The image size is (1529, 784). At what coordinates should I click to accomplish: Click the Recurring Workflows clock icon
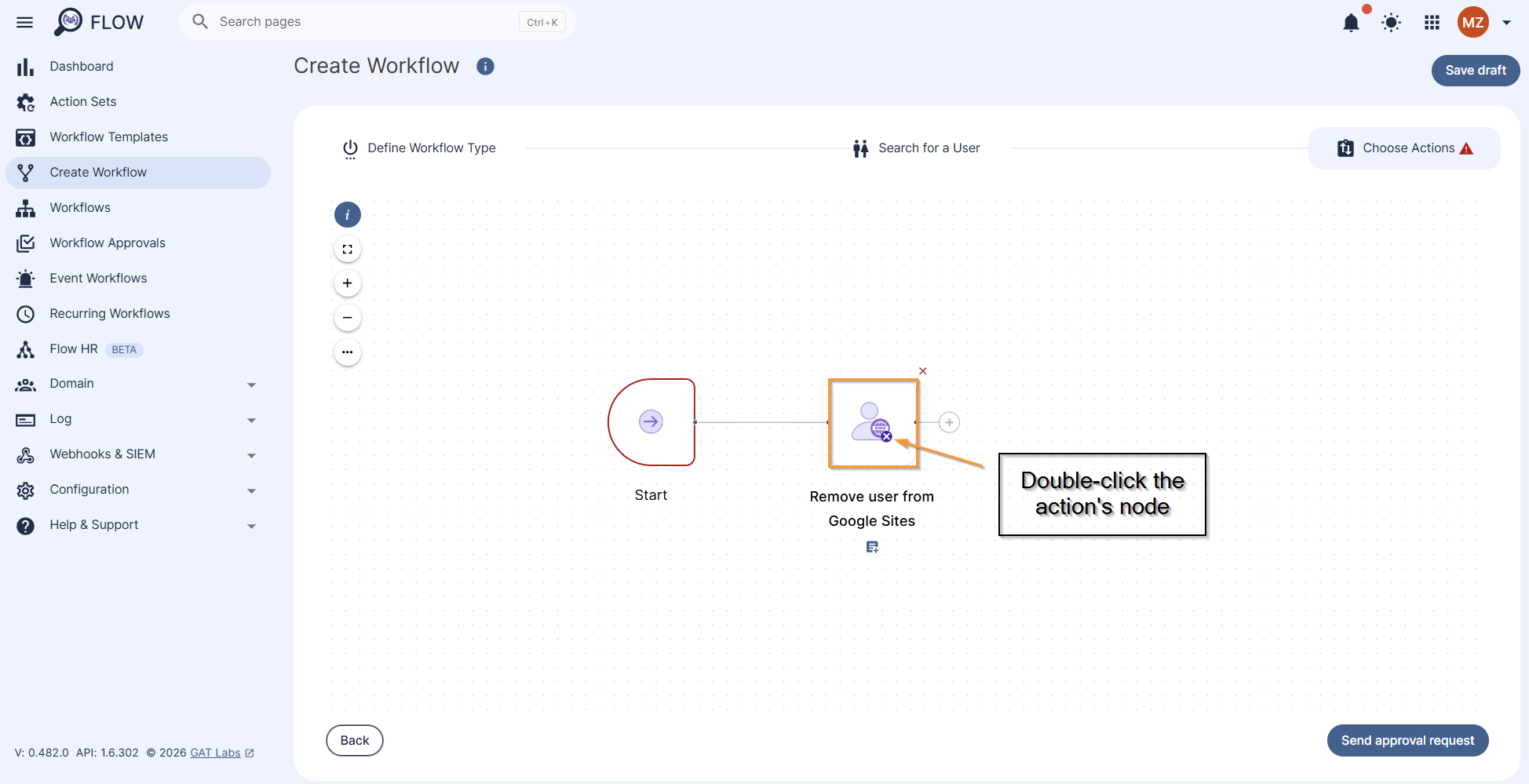point(25,315)
